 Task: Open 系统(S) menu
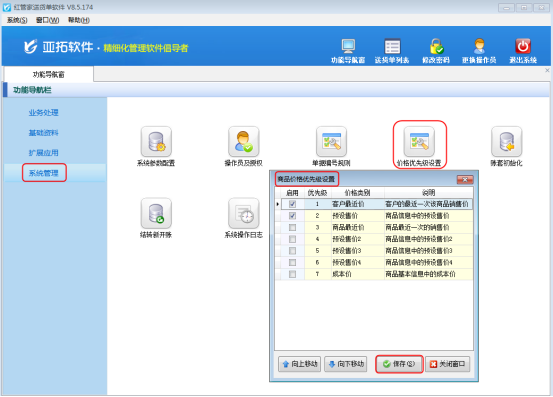click(17, 20)
